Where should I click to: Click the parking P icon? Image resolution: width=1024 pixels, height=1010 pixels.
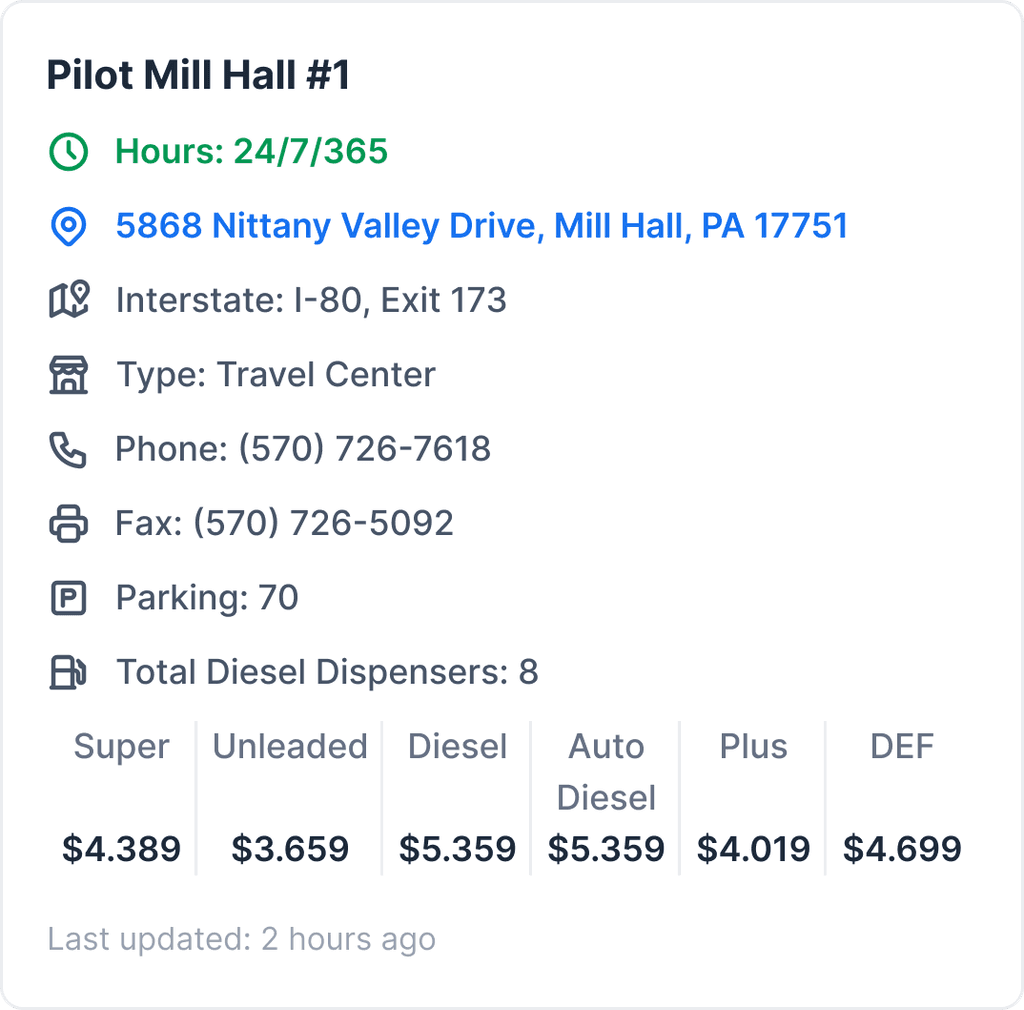(x=66, y=597)
